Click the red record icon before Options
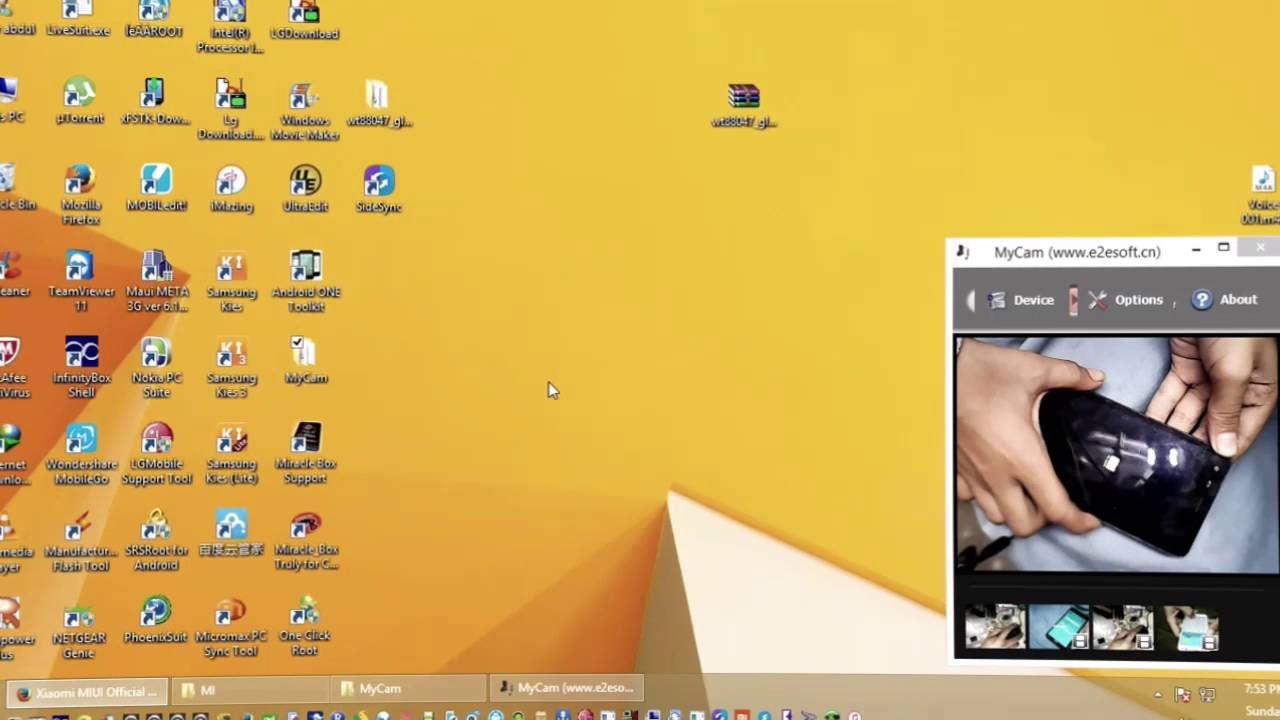Screen dimensions: 1280x720 pos(1073,300)
